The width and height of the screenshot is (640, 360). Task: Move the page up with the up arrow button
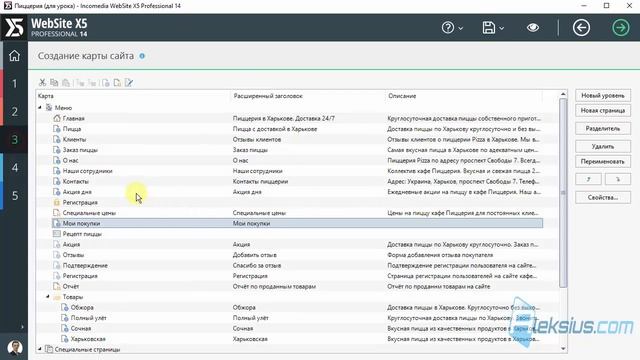coord(588,179)
